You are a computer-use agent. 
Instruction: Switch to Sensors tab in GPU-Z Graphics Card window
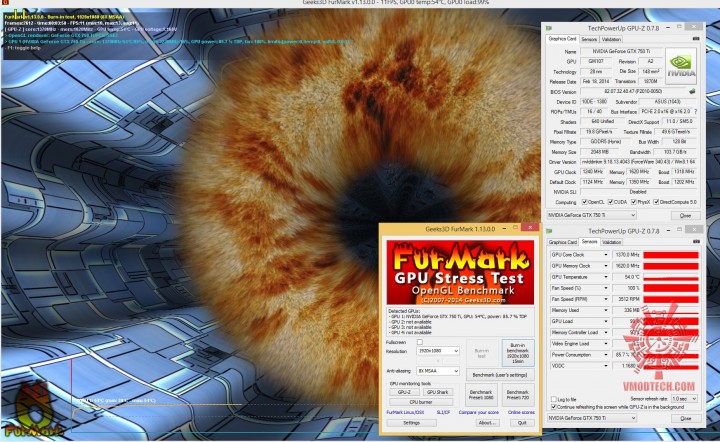[x=589, y=39]
